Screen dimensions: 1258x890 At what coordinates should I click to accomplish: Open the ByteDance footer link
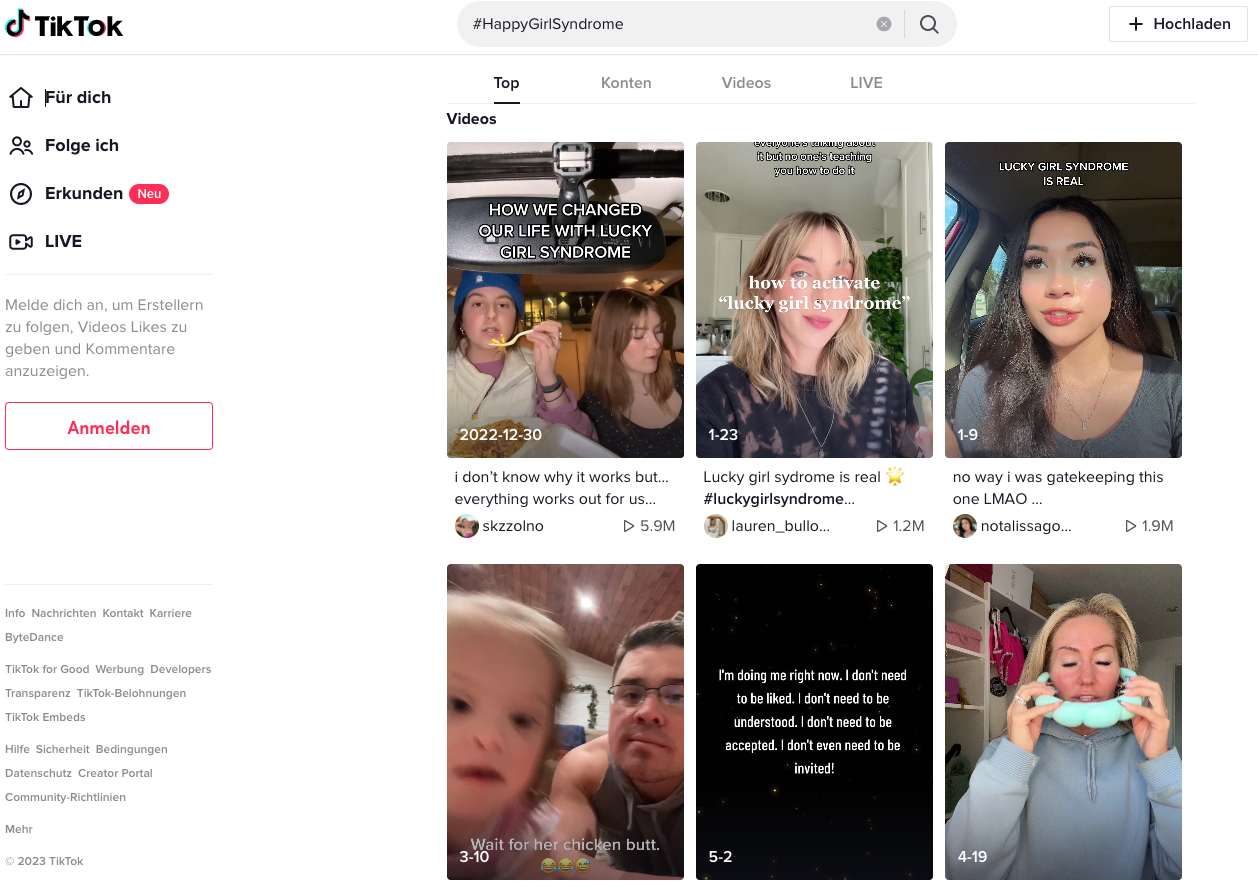tap(34, 637)
